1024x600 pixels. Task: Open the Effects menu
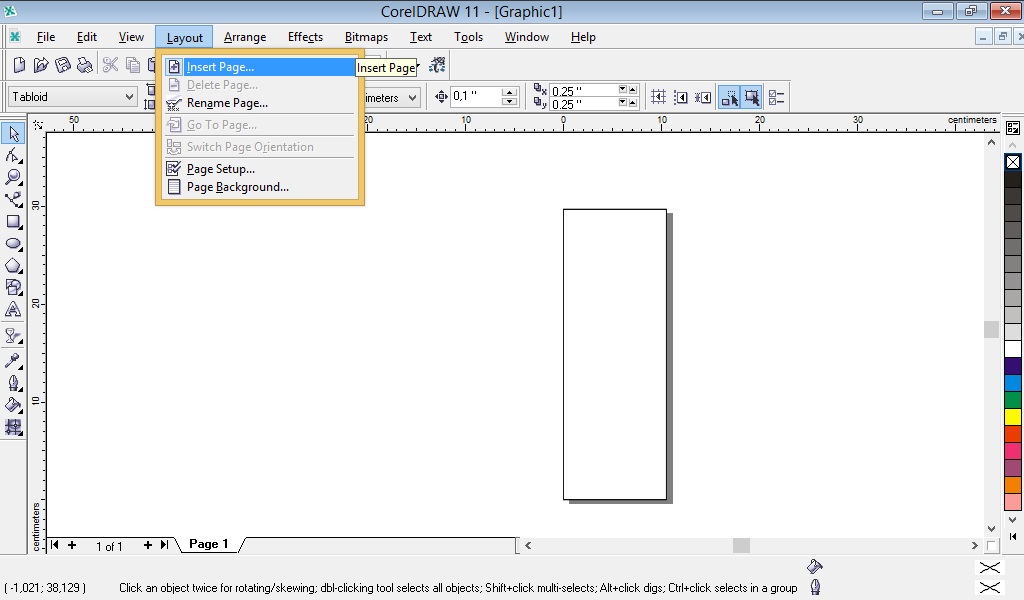pos(305,37)
